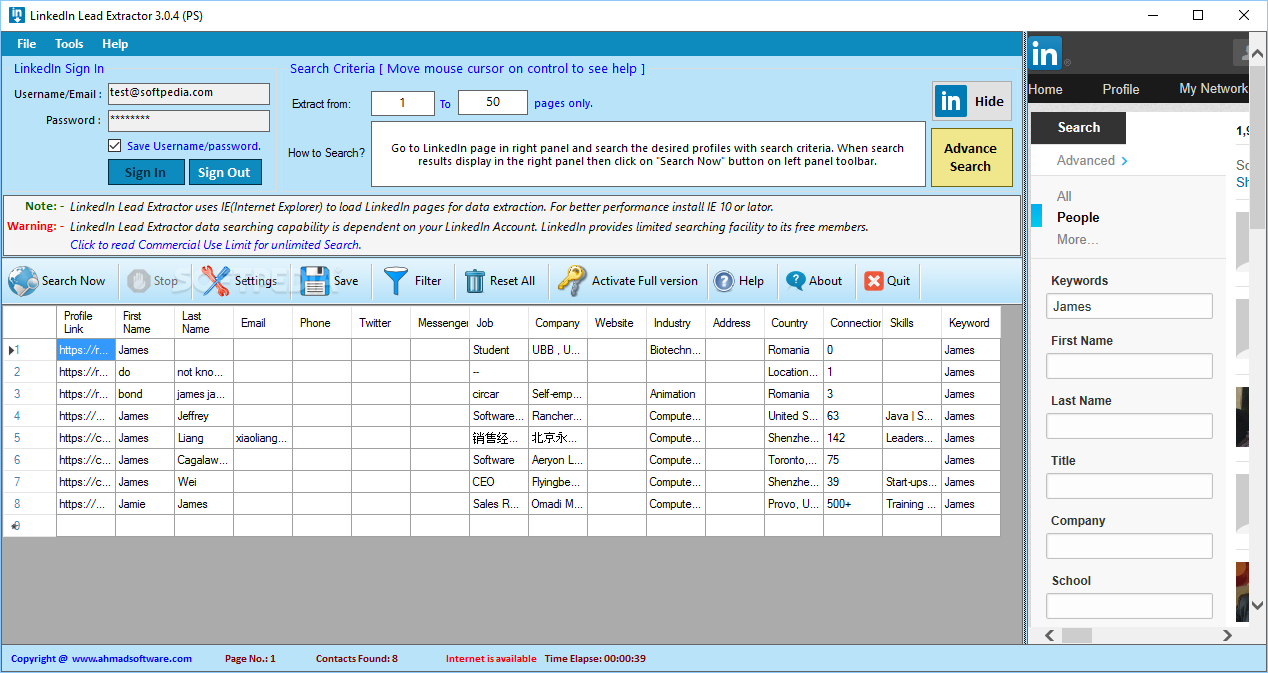This screenshot has height=673, width=1268.
Task: Click the 'Contacts Found: 8' status text
Action: (357, 659)
